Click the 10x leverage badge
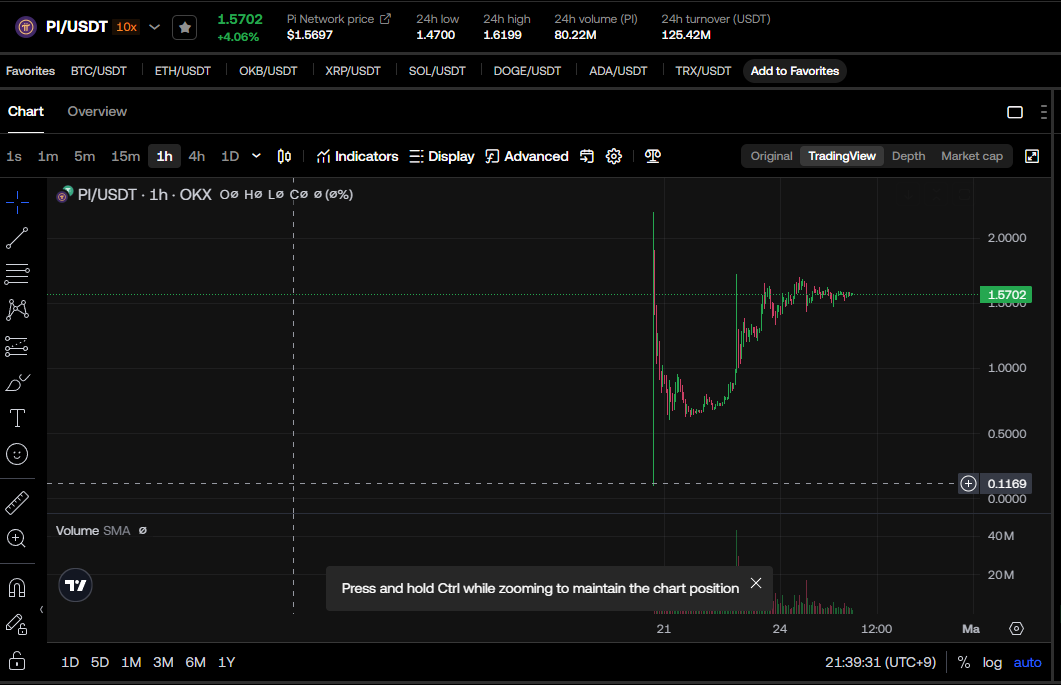This screenshot has height=685, width=1061. pyautogui.click(x=127, y=27)
